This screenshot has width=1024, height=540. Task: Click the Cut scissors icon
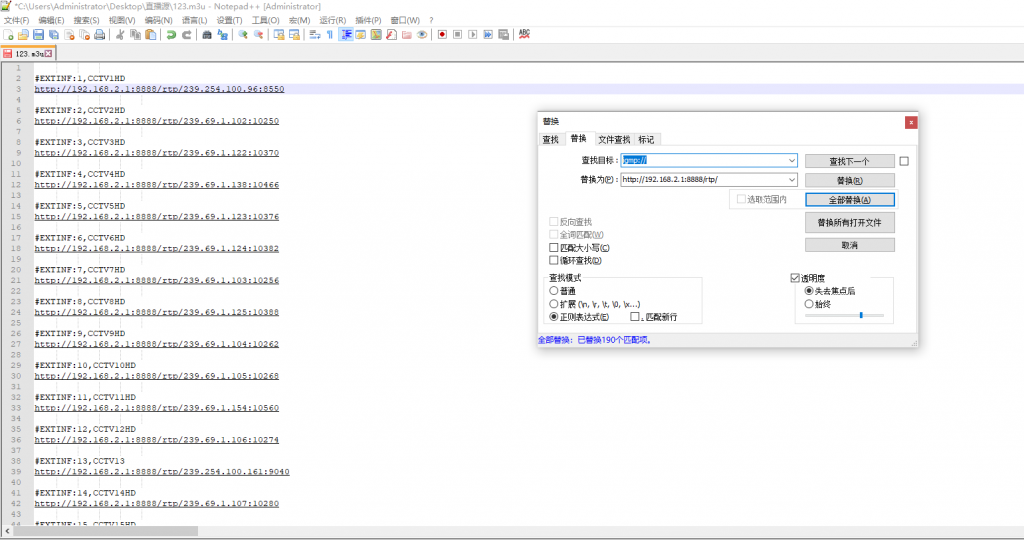pyautogui.click(x=120, y=35)
